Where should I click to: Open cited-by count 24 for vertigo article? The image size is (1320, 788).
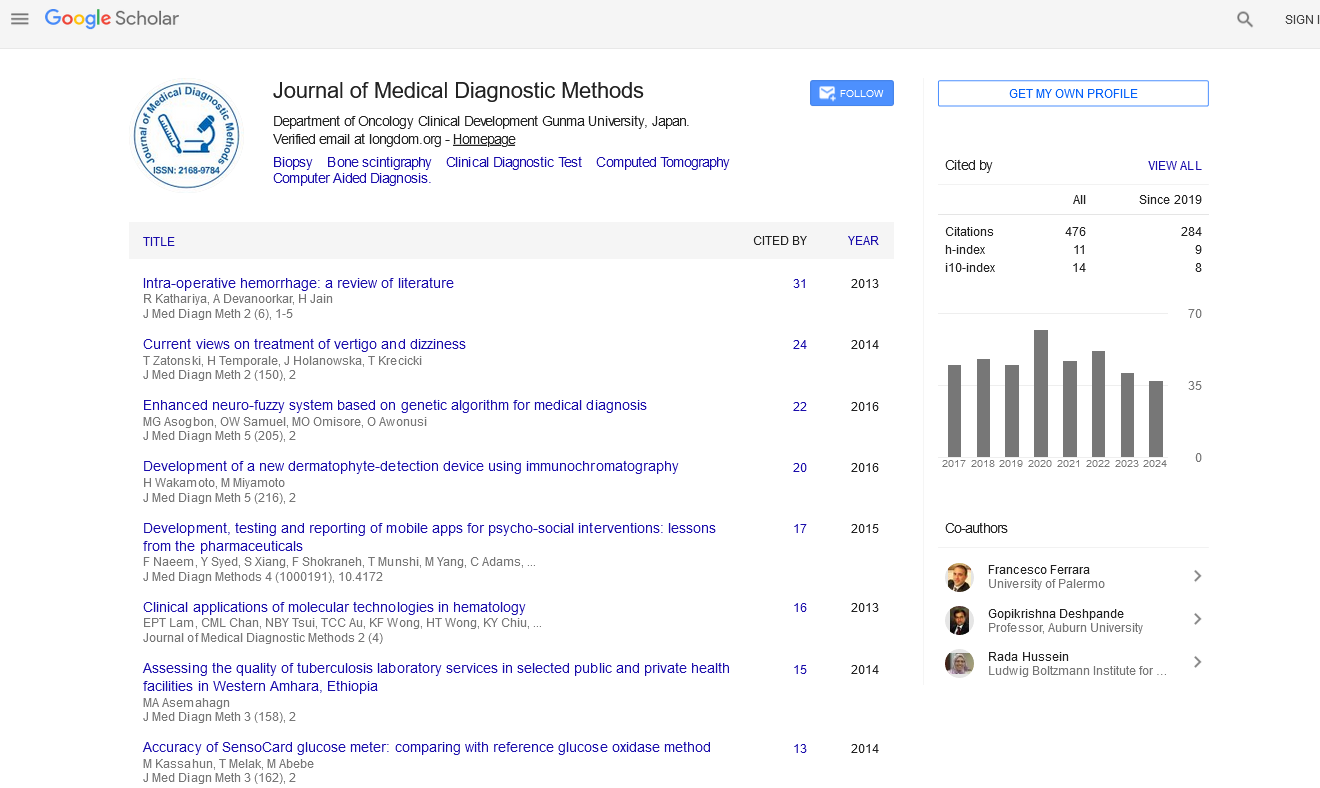coord(799,345)
